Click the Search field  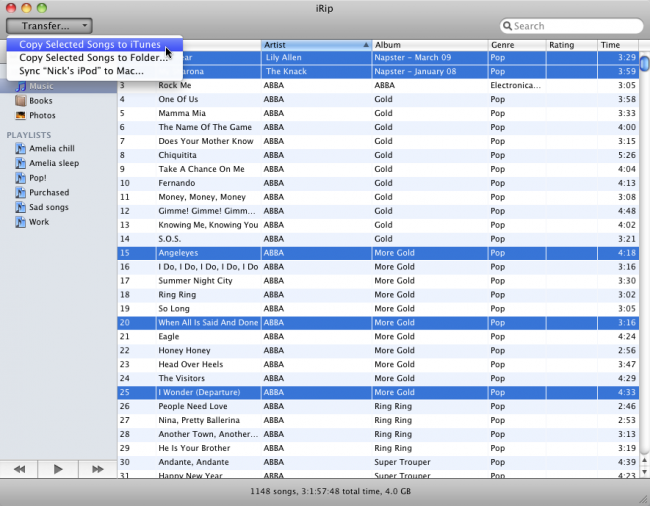coord(571,26)
